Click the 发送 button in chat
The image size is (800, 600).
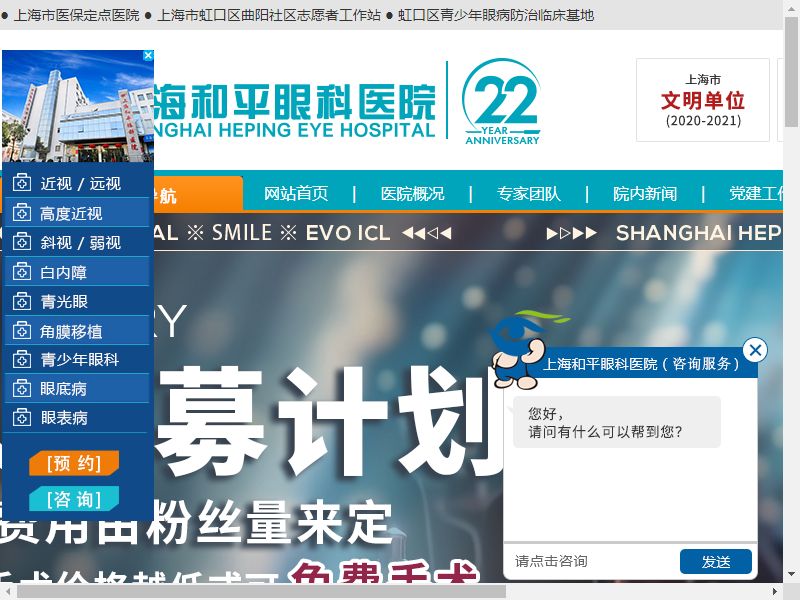(716, 562)
